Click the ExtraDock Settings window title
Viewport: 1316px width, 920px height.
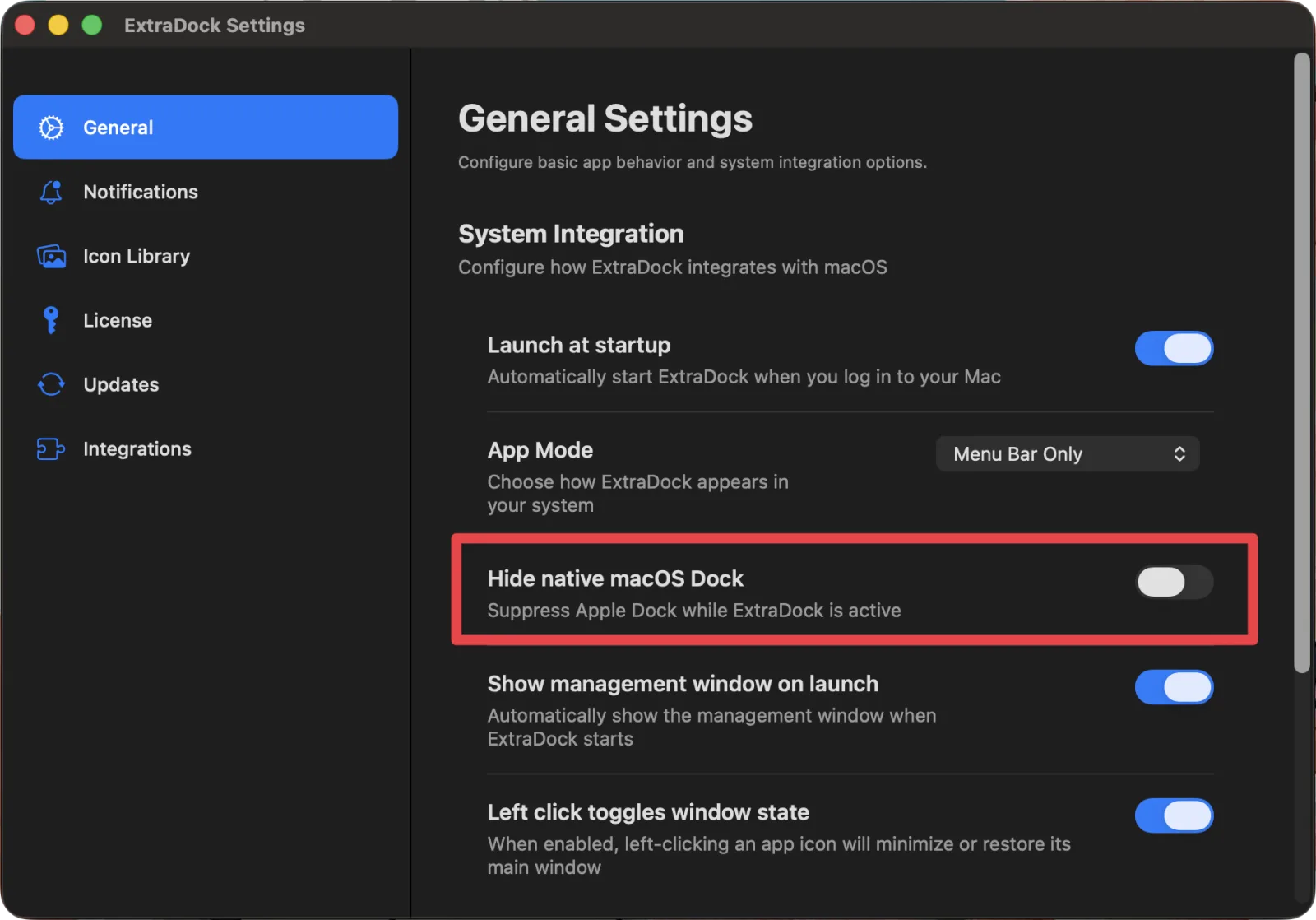215,26
